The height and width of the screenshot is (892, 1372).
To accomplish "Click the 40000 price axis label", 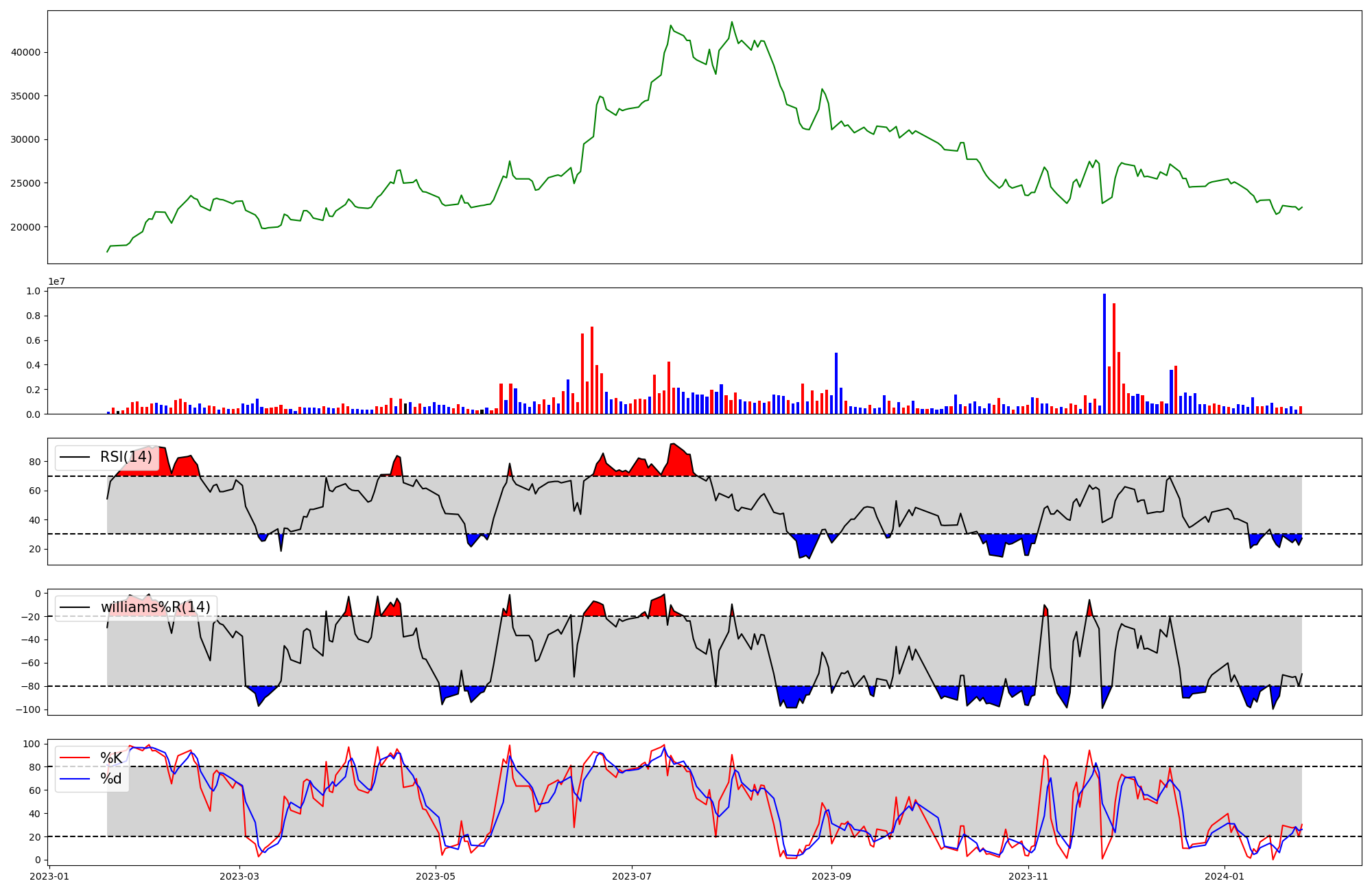I will tap(25, 52).
